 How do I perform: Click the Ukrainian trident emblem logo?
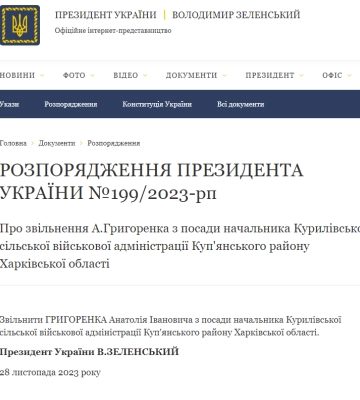20,25
